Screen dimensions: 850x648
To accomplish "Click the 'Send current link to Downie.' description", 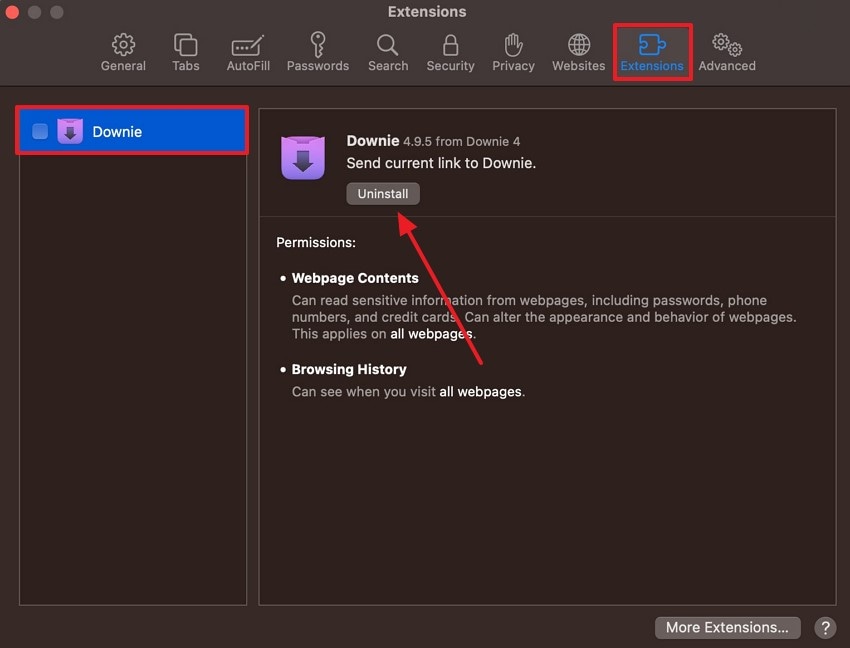I will point(441,163).
